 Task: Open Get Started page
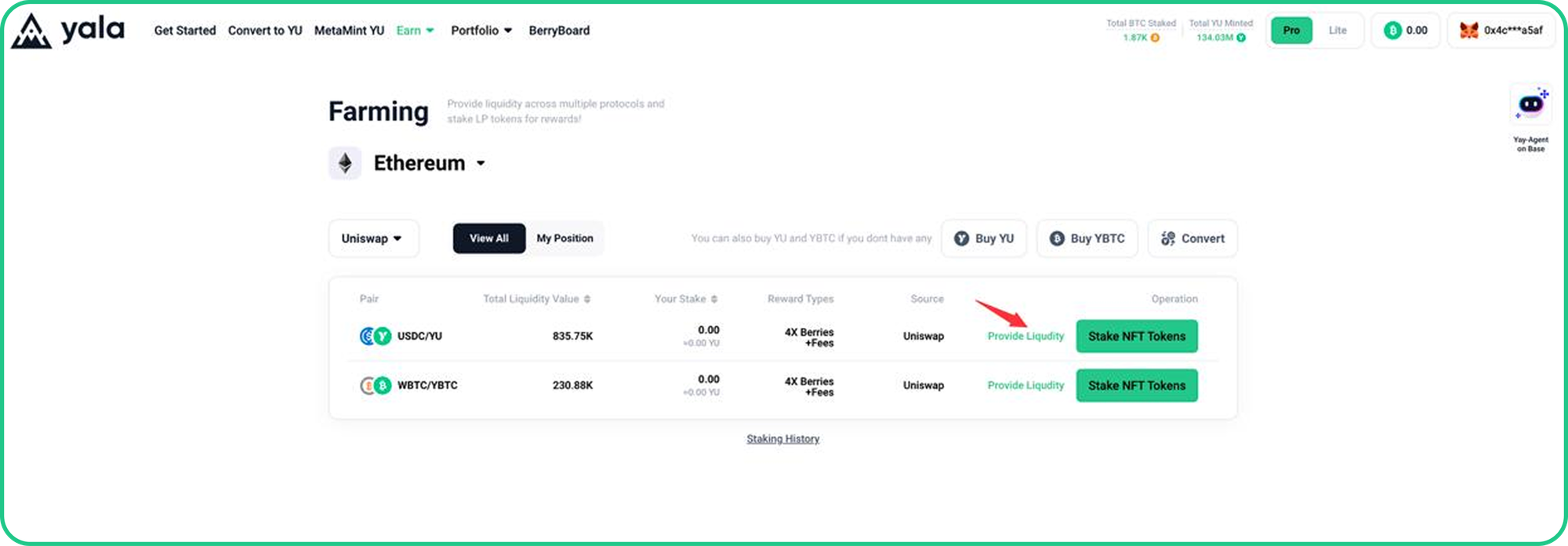(x=185, y=31)
